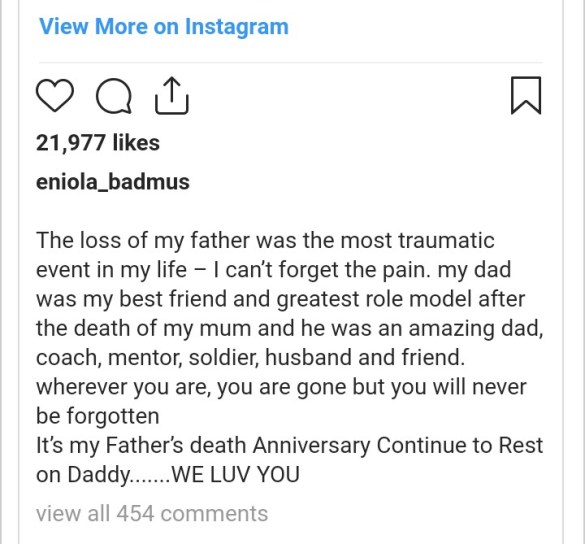Visit the eniola_badmus profile name
Image resolution: width=585 pixels, height=544 pixels.
(113, 182)
